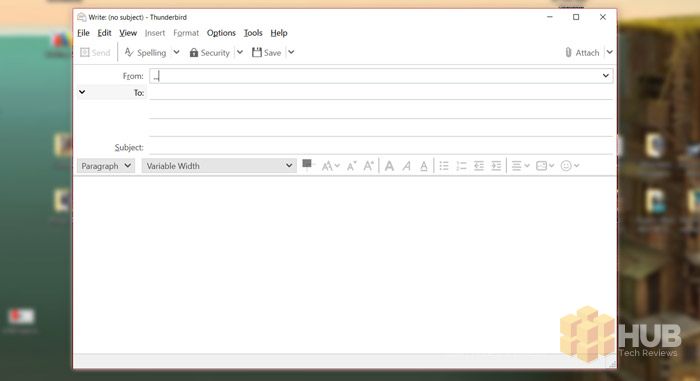
Task: Open the View menu
Action: point(128,33)
